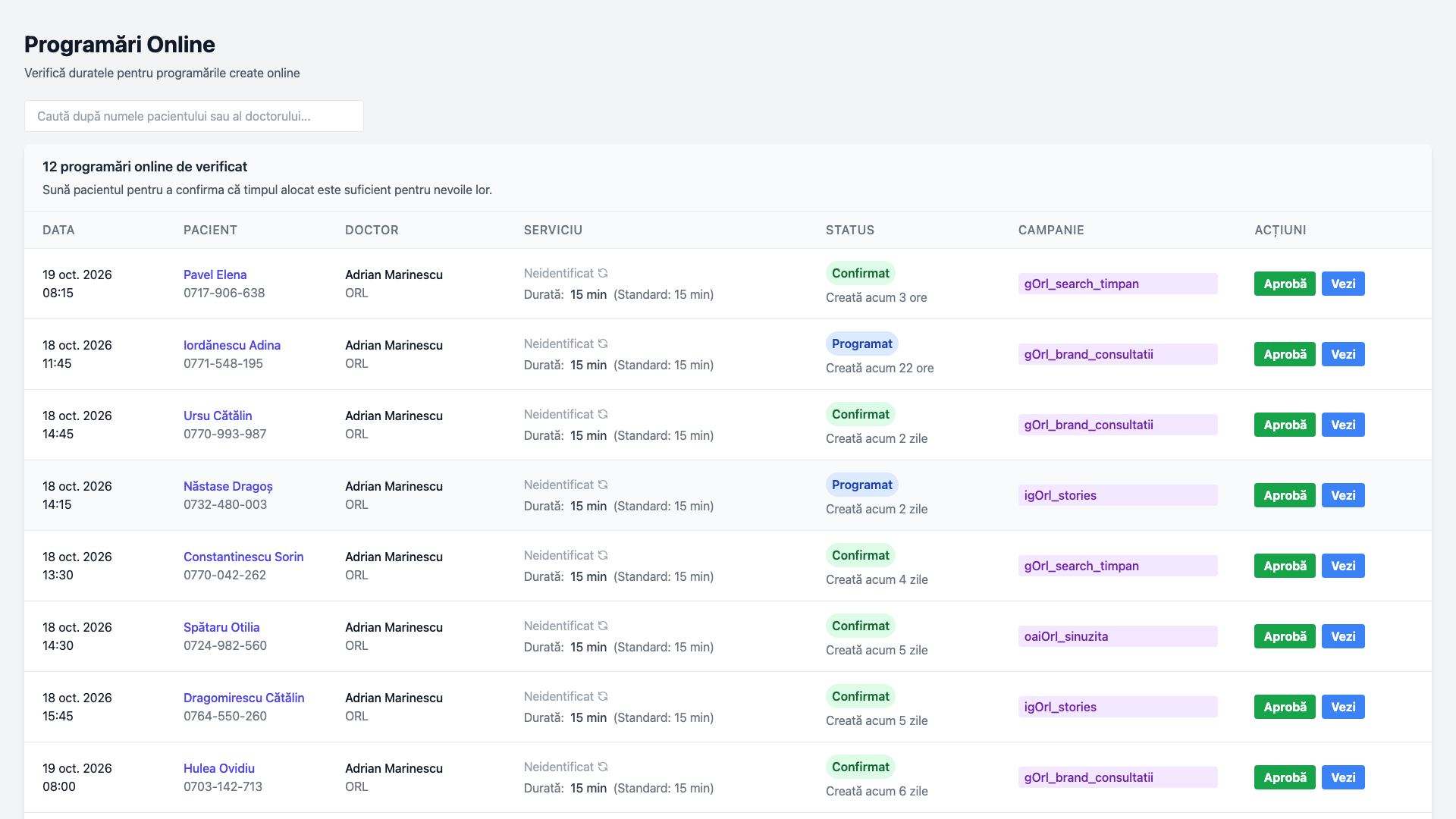Image resolution: width=1456 pixels, height=819 pixels.
Task: Click campaign tag oaiOrl_sinuzita
Action: (x=1118, y=636)
